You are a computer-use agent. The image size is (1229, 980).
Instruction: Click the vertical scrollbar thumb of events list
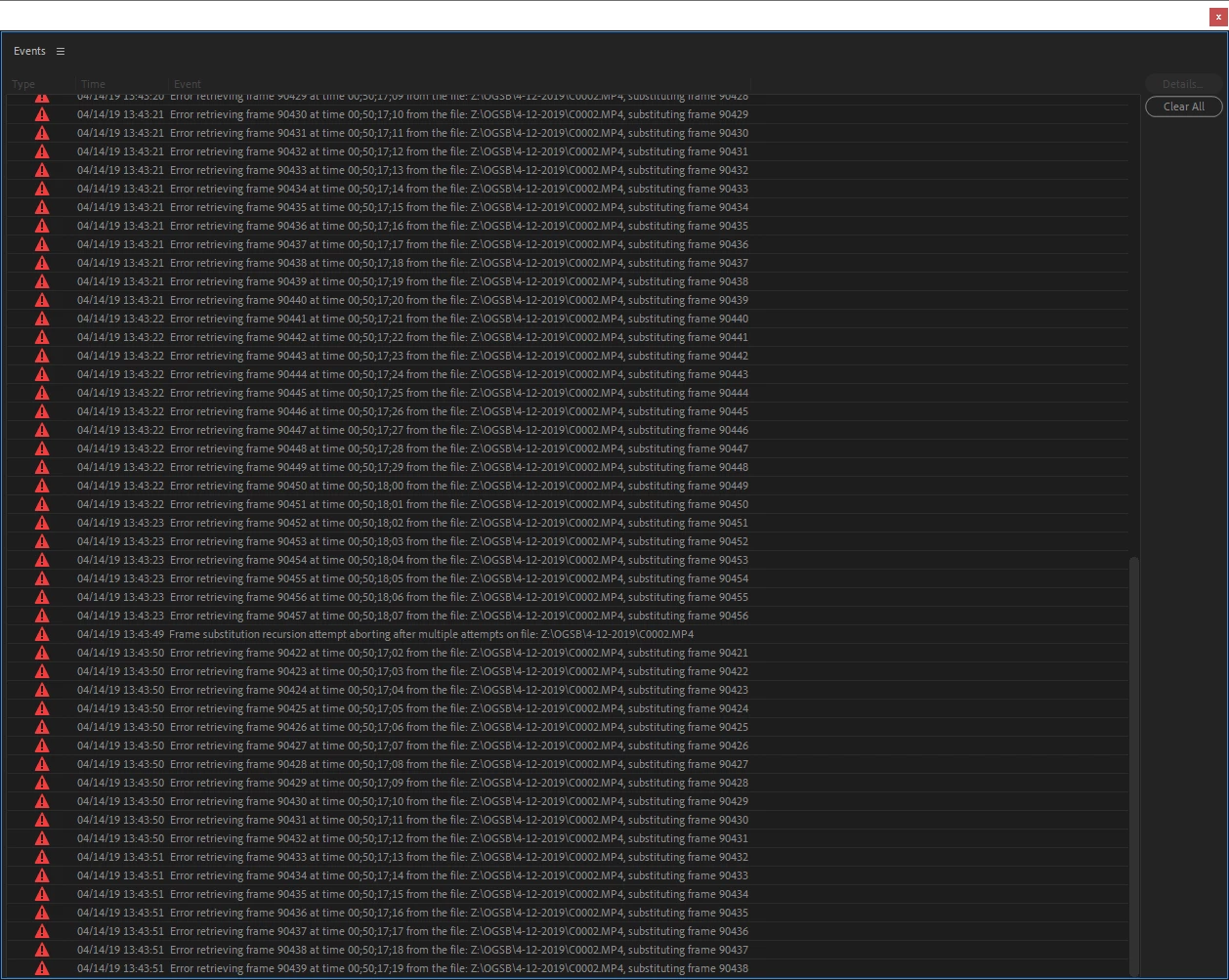click(x=1133, y=766)
